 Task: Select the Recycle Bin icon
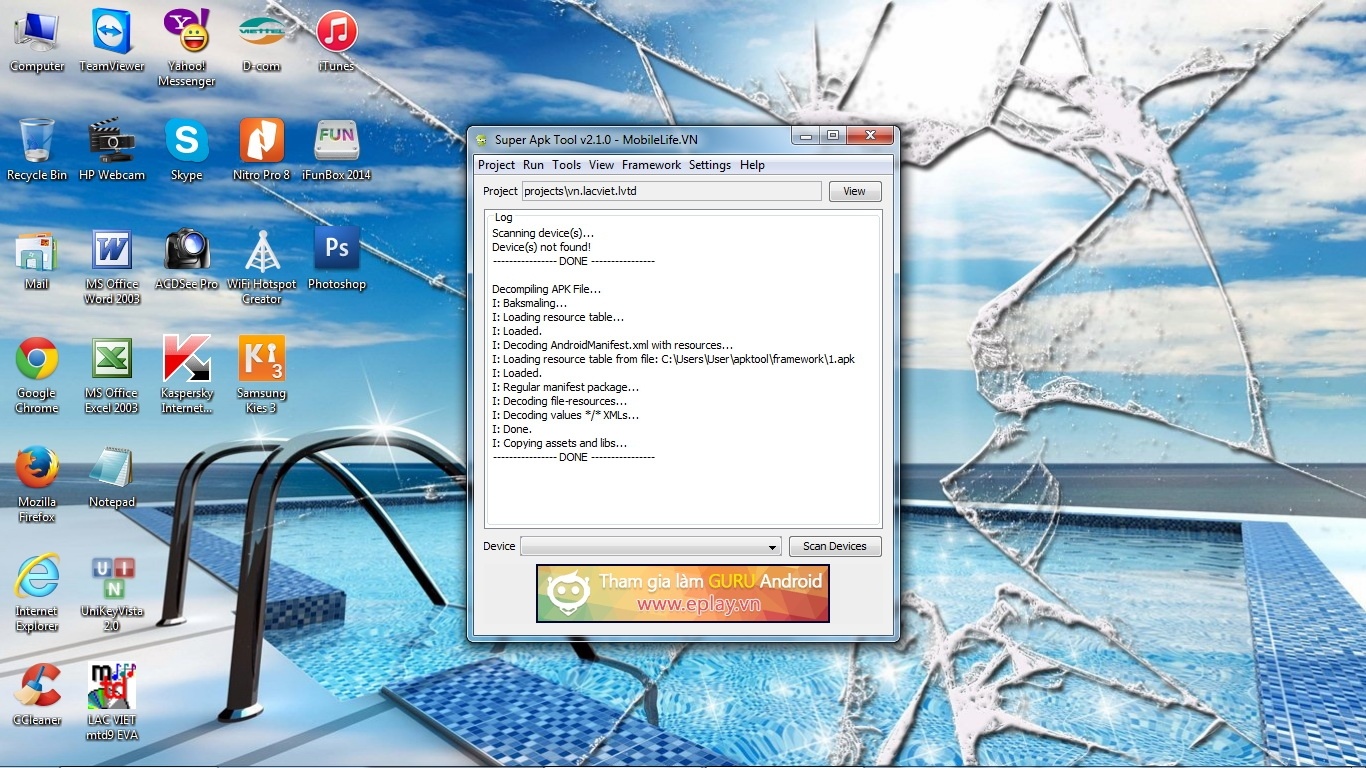tap(37, 149)
